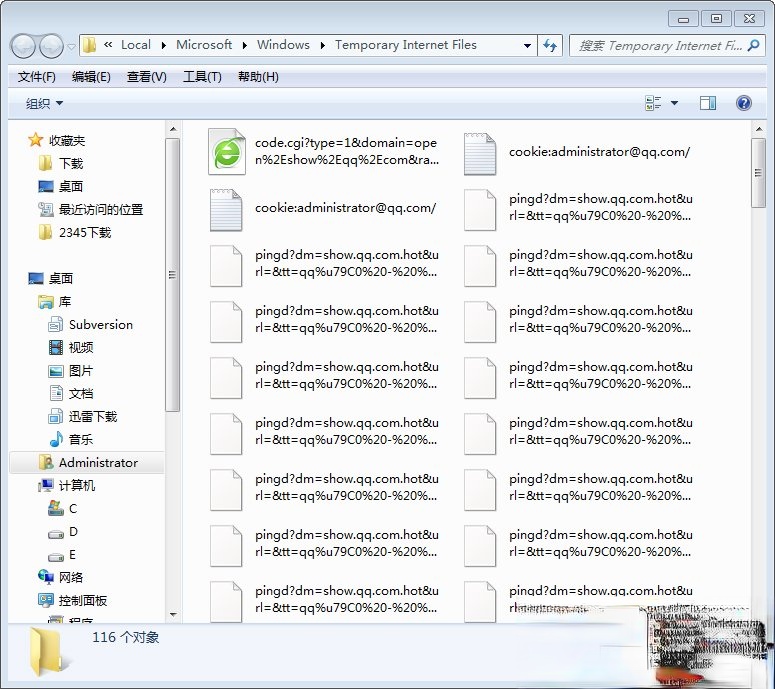Select Subversion library in sidebar
Image resolution: width=775 pixels, height=689 pixels.
90,324
